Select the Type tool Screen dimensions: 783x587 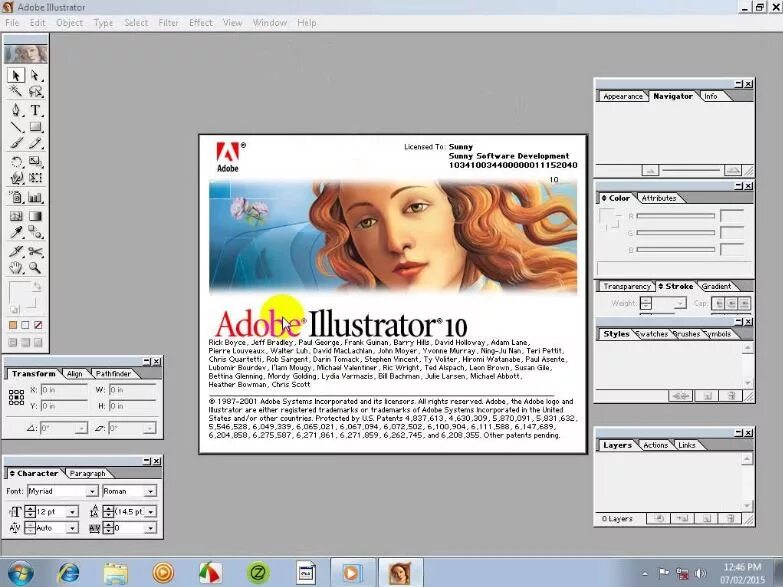(35, 109)
